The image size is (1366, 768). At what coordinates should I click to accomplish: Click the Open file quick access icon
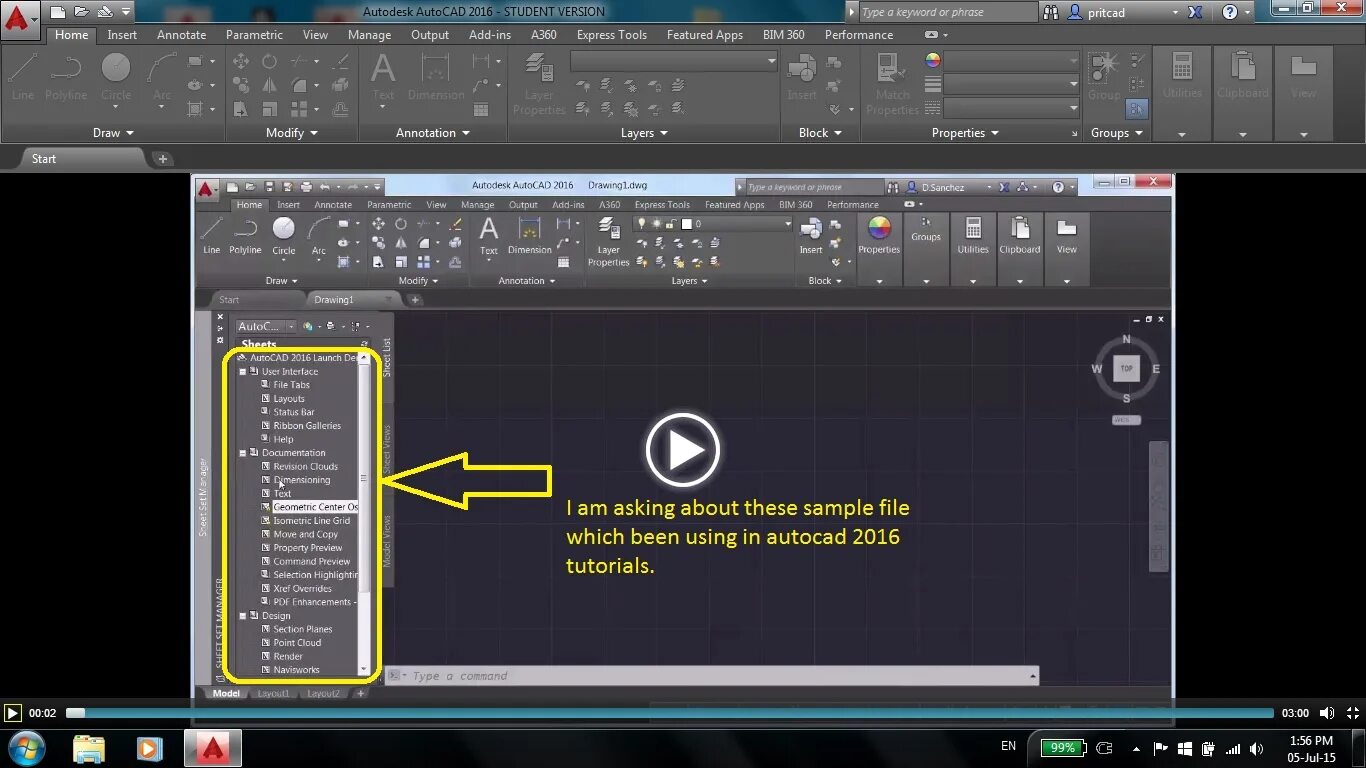81,12
